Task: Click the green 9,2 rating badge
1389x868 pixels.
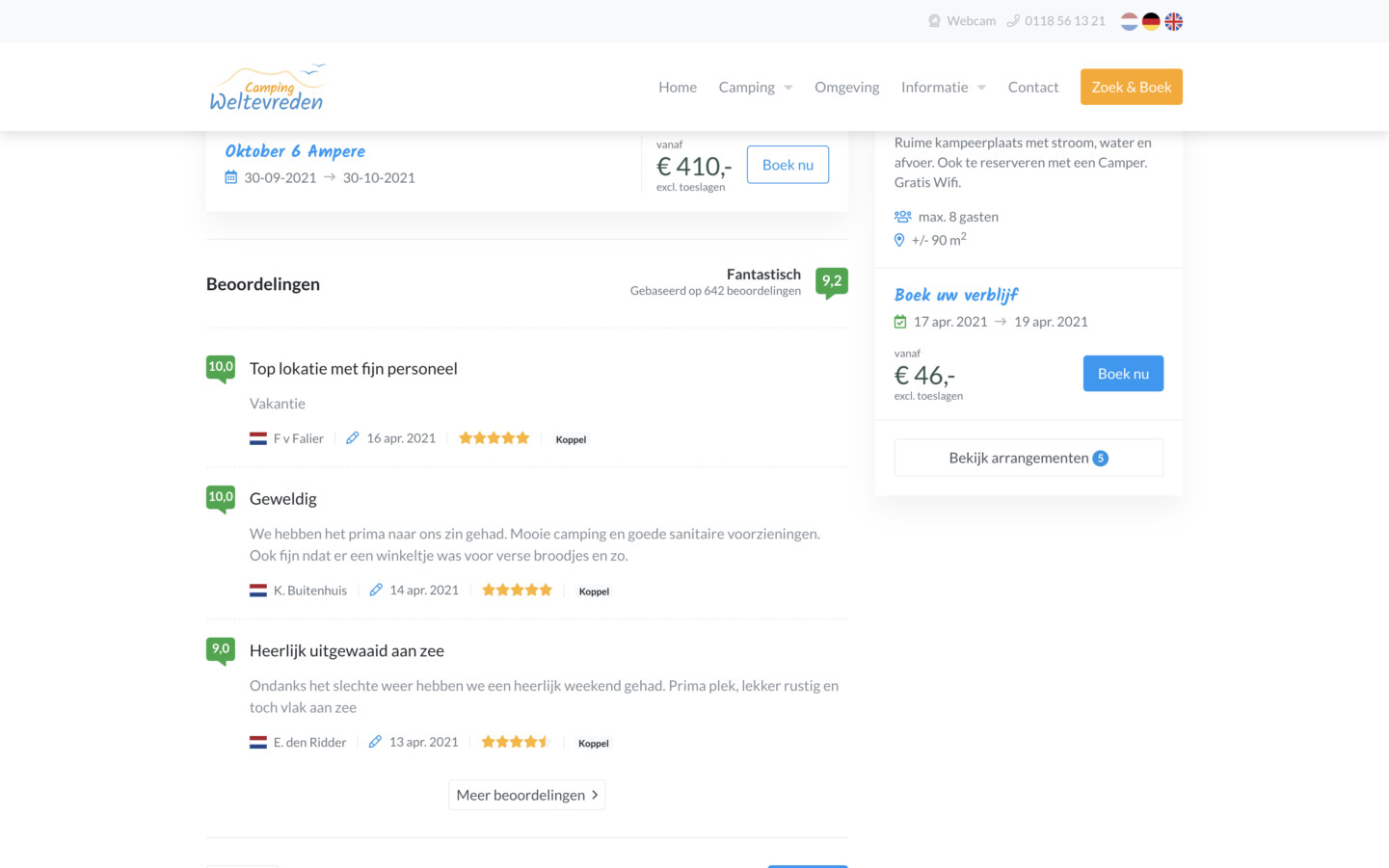Action: [831, 282]
